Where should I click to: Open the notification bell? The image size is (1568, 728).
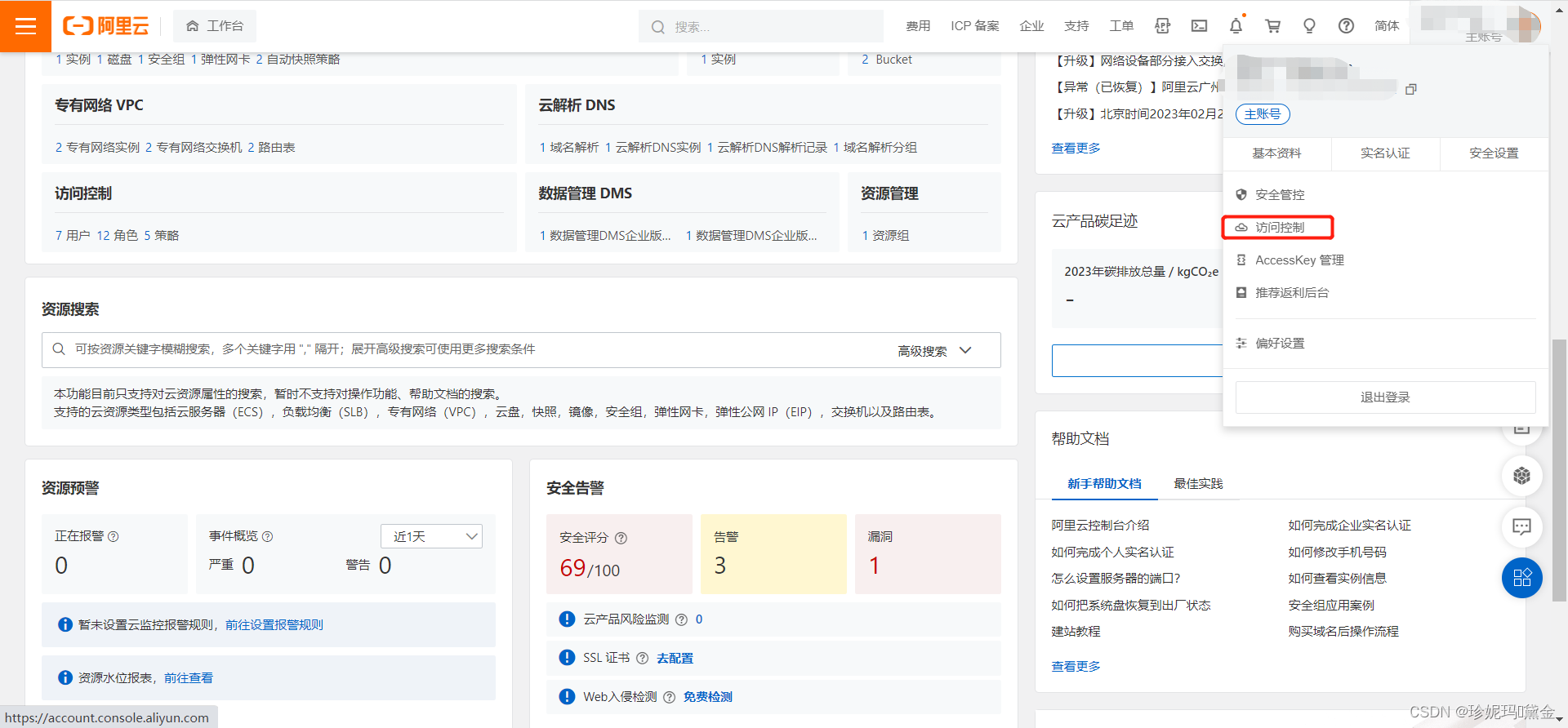pyautogui.click(x=1236, y=26)
